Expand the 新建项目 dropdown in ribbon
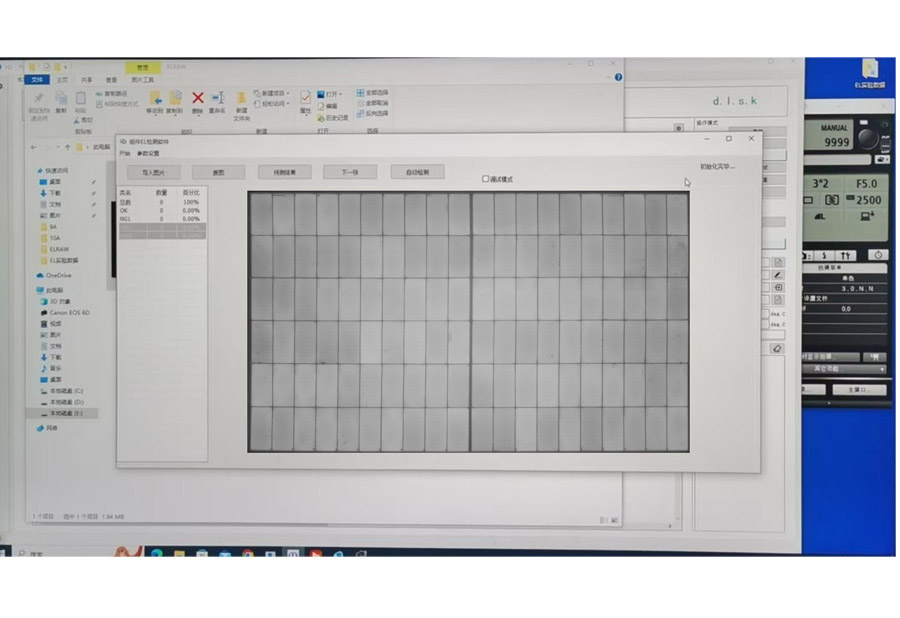The width and height of the screenshot is (900, 618). (274, 93)
